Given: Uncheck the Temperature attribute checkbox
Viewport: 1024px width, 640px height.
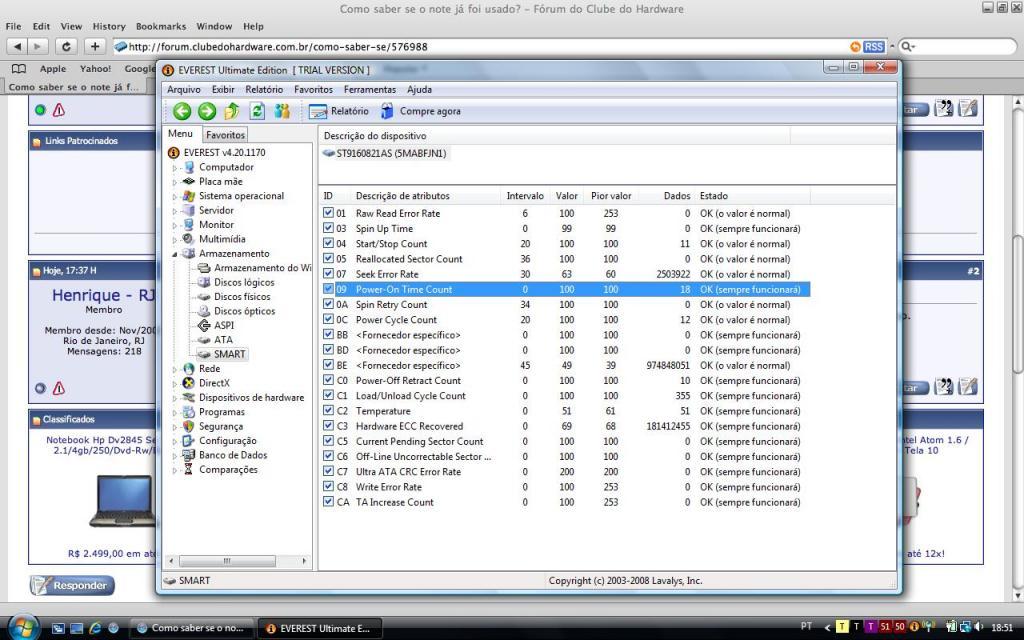Looking at the screenshot, I should point(328,411).
